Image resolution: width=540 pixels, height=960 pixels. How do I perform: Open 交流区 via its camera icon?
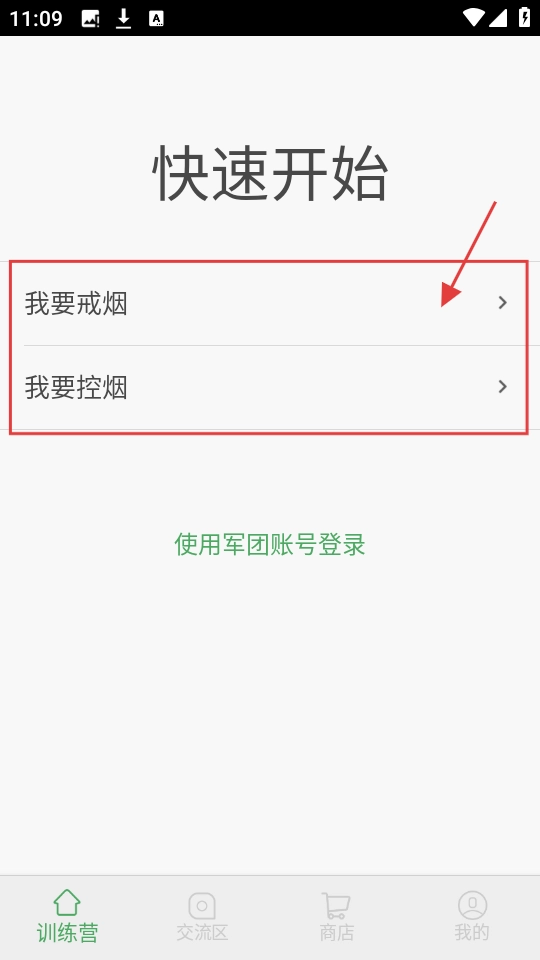202,906
